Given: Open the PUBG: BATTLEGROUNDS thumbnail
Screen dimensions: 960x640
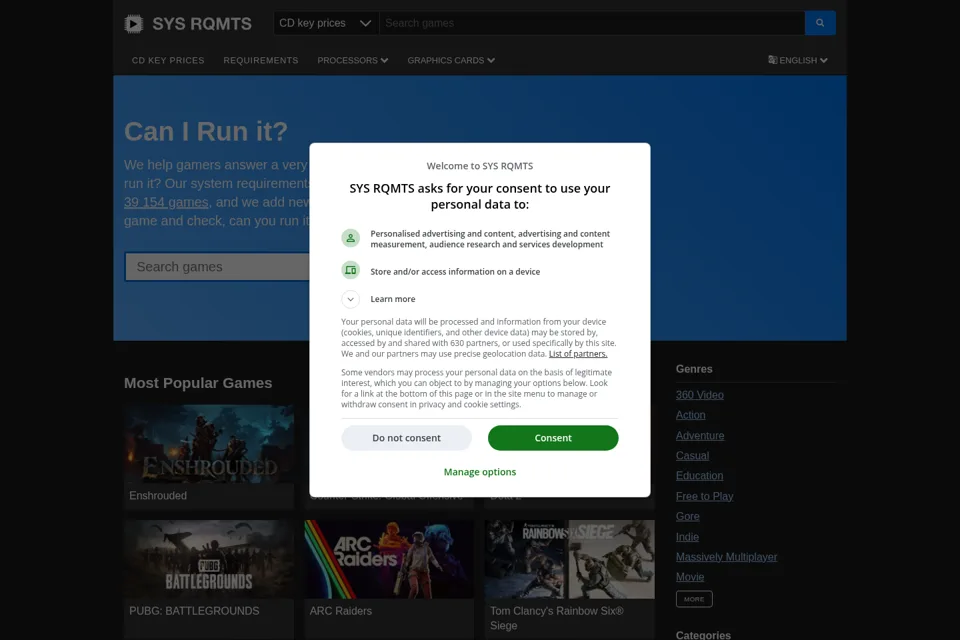Looking at the screenshot, I should [x=209, y=559].
